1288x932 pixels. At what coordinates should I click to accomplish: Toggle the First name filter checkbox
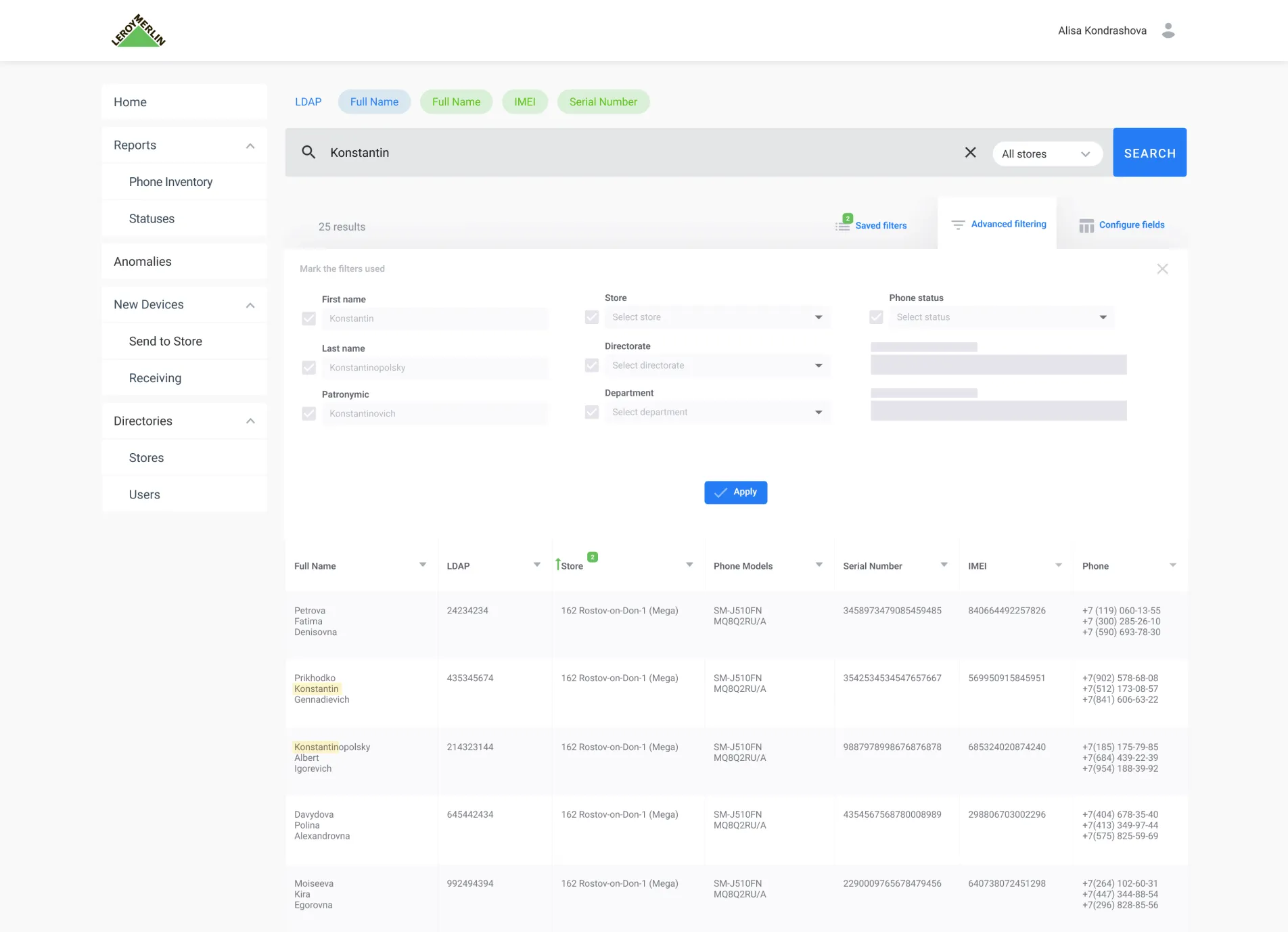(309, 319)
